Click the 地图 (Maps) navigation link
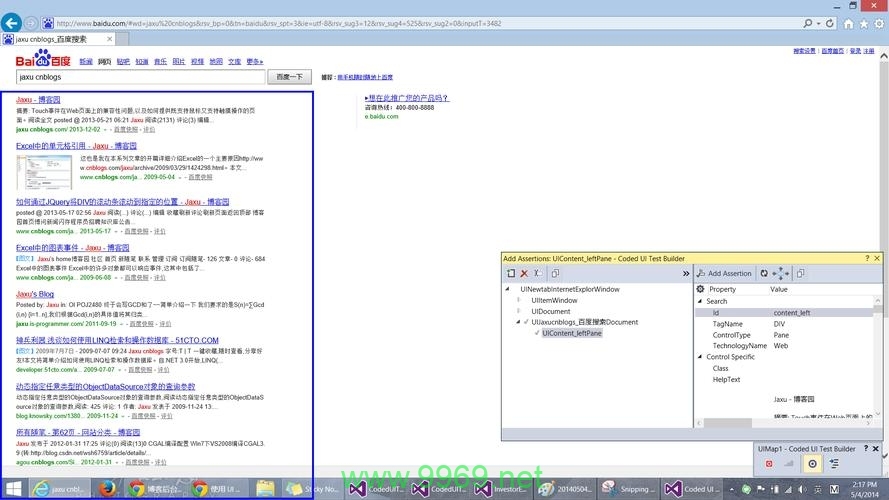The height and width of the screenshot is (500, 889). [x=216, y=62]
